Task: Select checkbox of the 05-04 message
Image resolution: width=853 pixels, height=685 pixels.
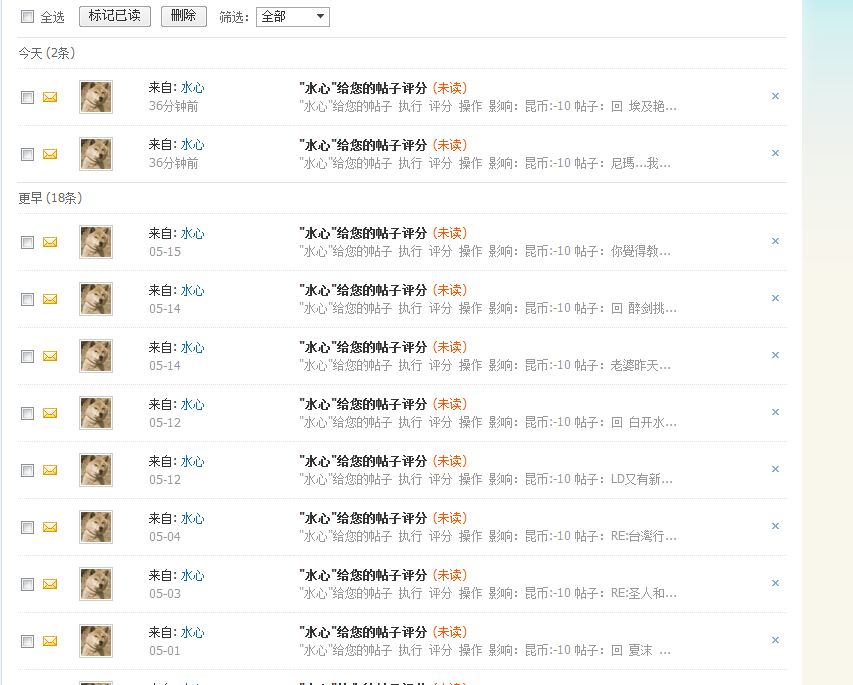Action: (x=27, y=527)
